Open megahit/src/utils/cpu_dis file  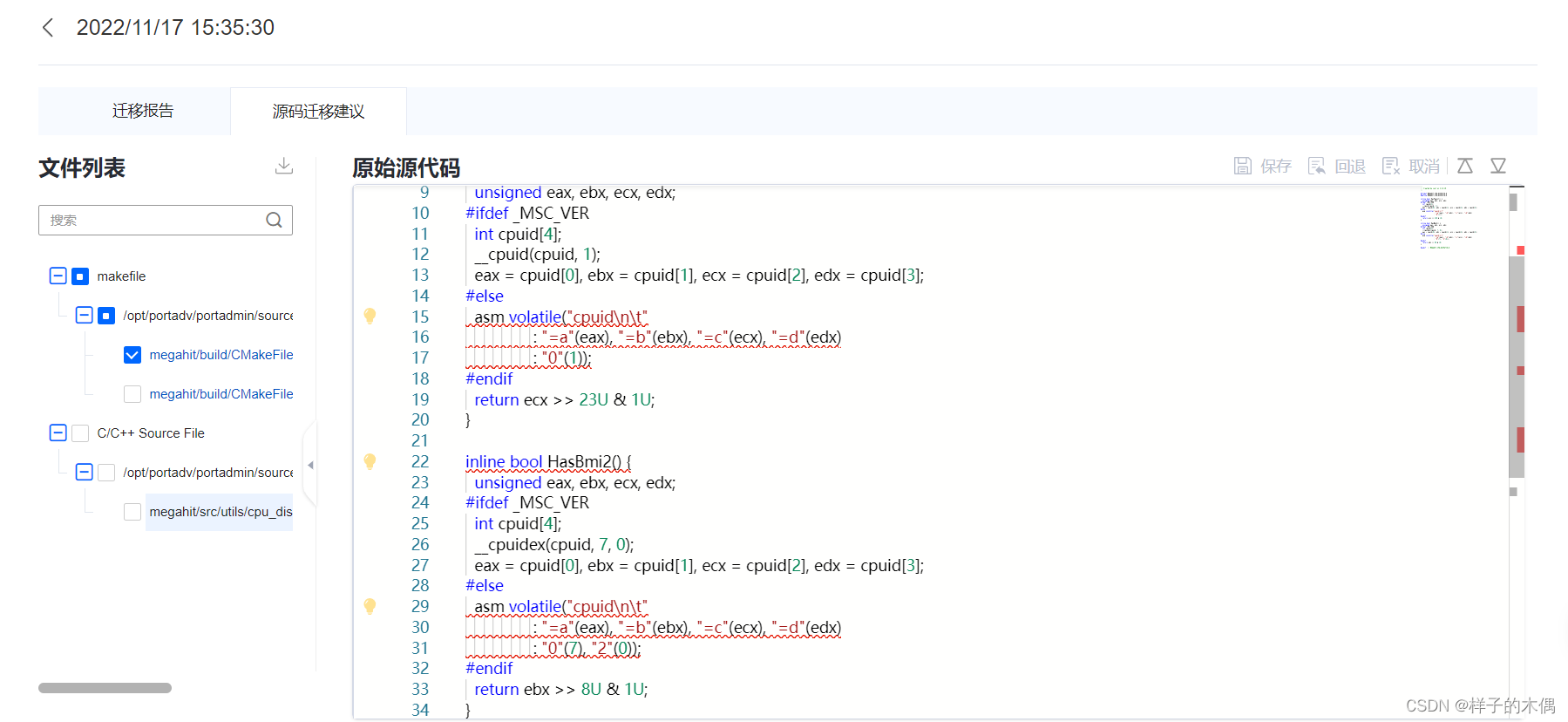click(x=221, y=512)
